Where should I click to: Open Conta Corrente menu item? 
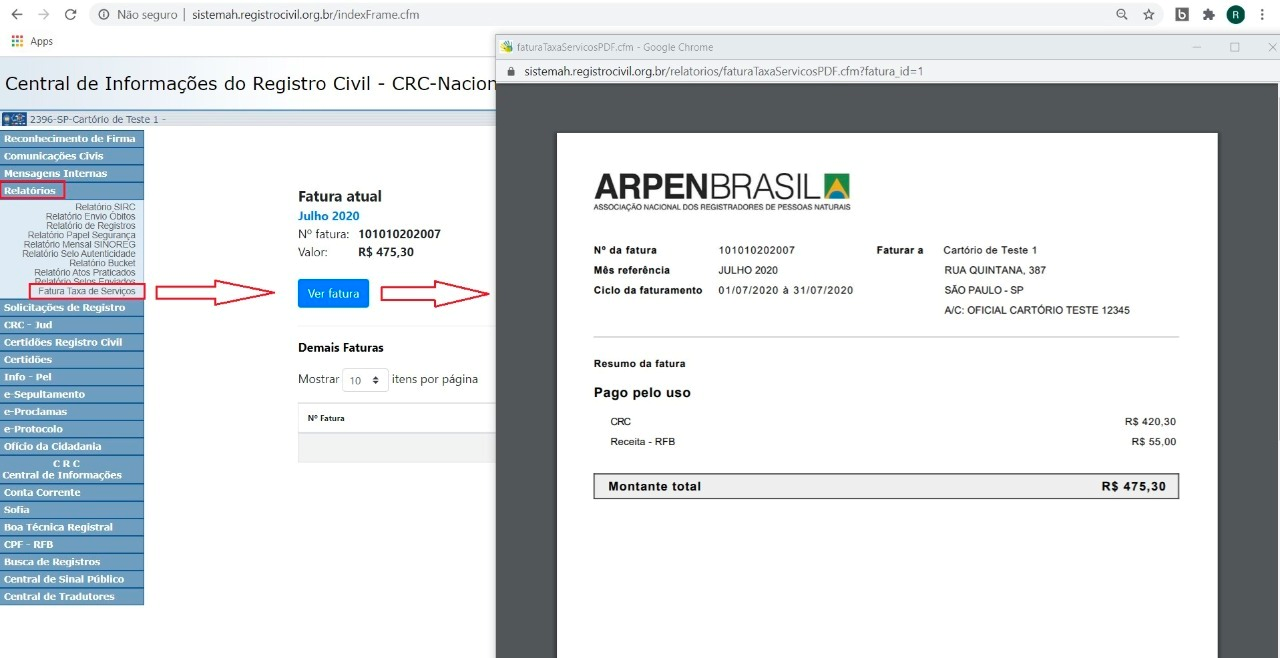(72, 492)
